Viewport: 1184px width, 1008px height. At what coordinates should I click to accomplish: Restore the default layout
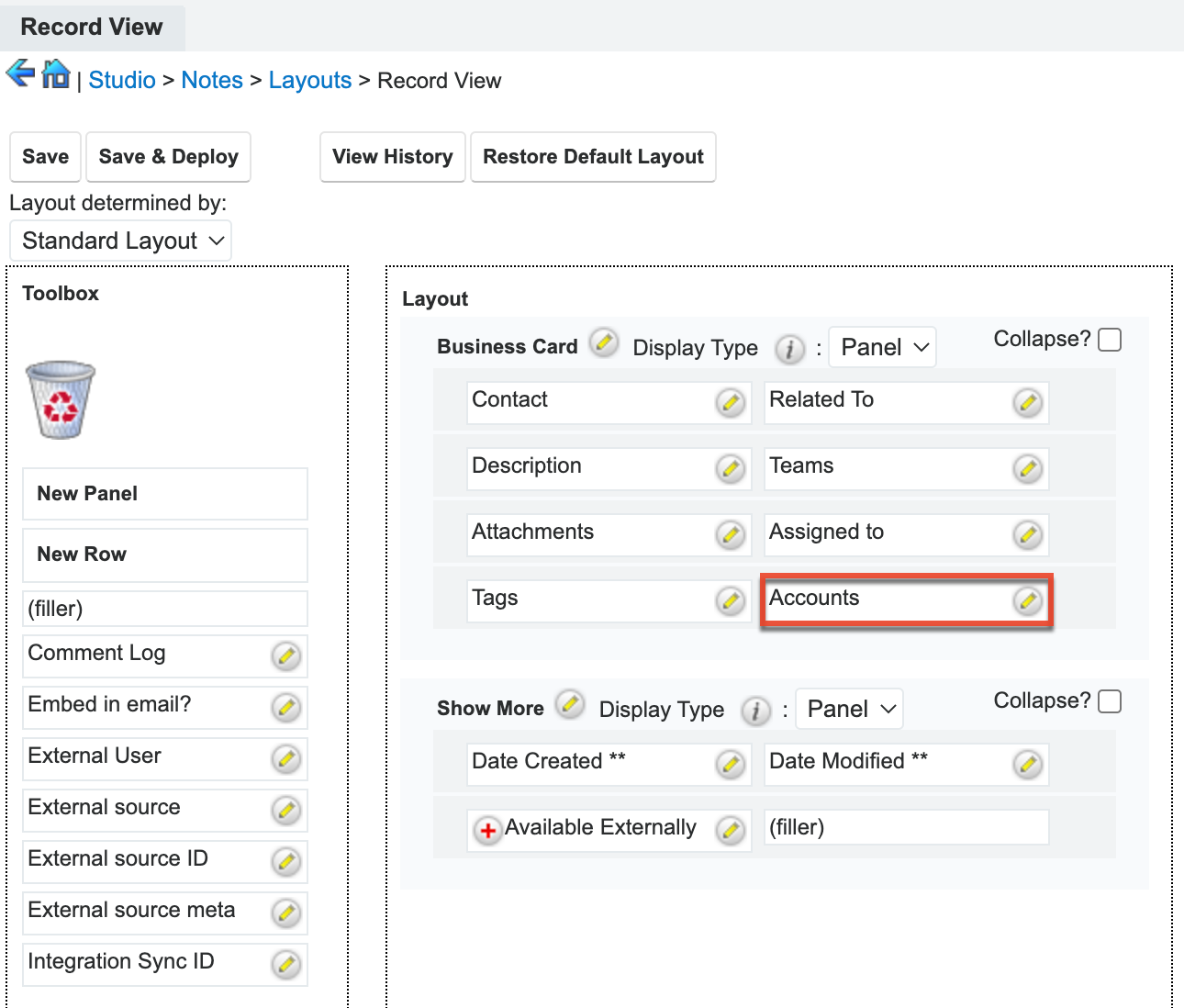593,156
